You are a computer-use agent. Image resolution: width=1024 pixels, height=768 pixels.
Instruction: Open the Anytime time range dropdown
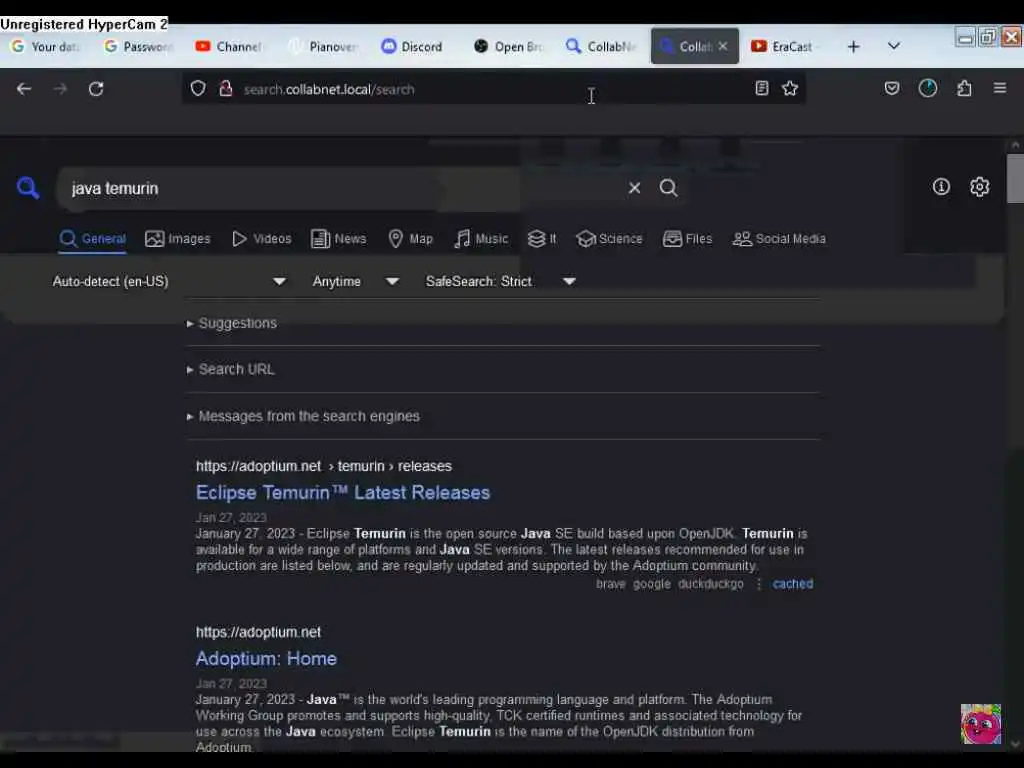[355, 281]
